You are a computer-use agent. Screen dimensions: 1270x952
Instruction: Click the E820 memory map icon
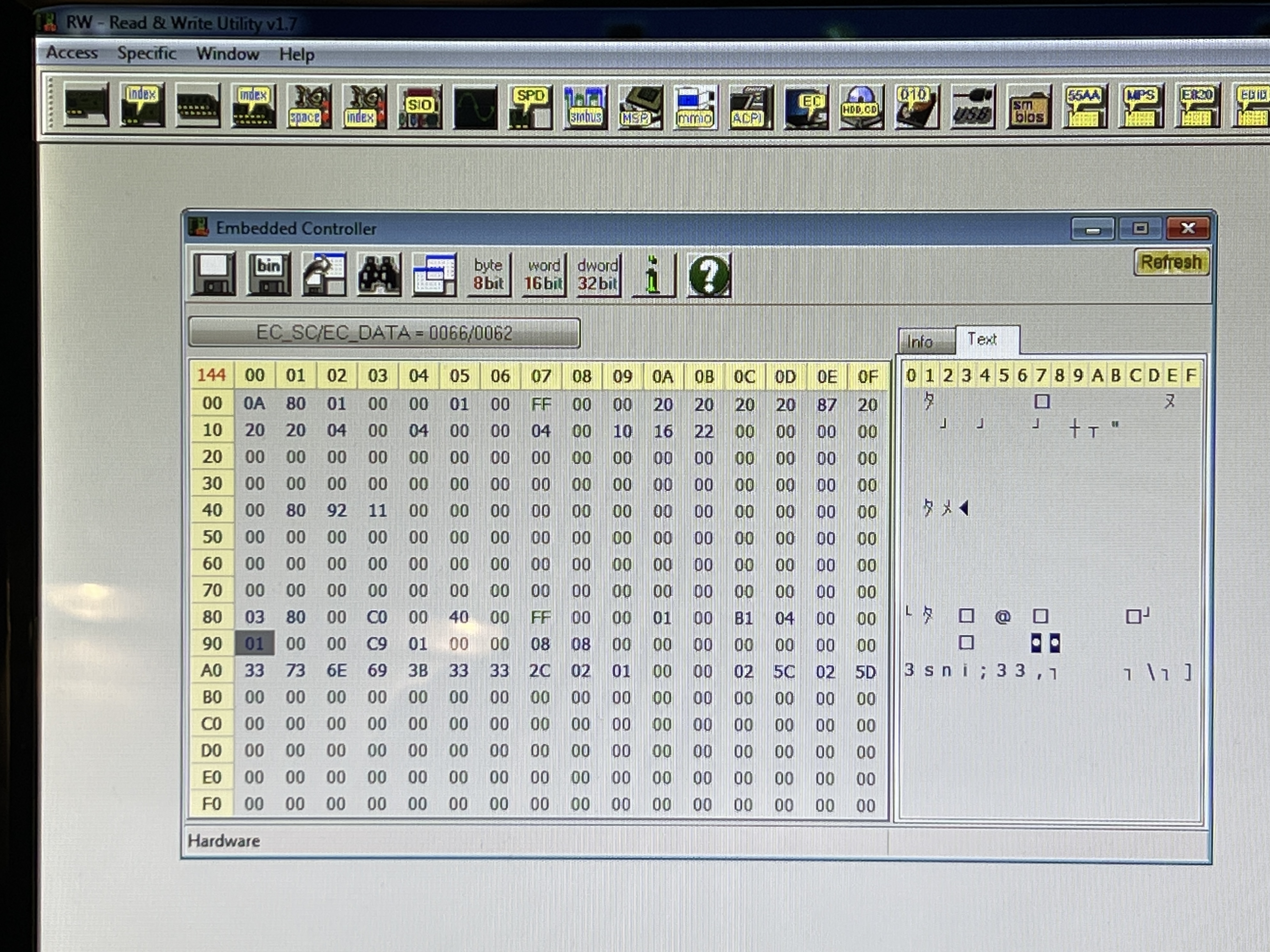point(1196,107)
